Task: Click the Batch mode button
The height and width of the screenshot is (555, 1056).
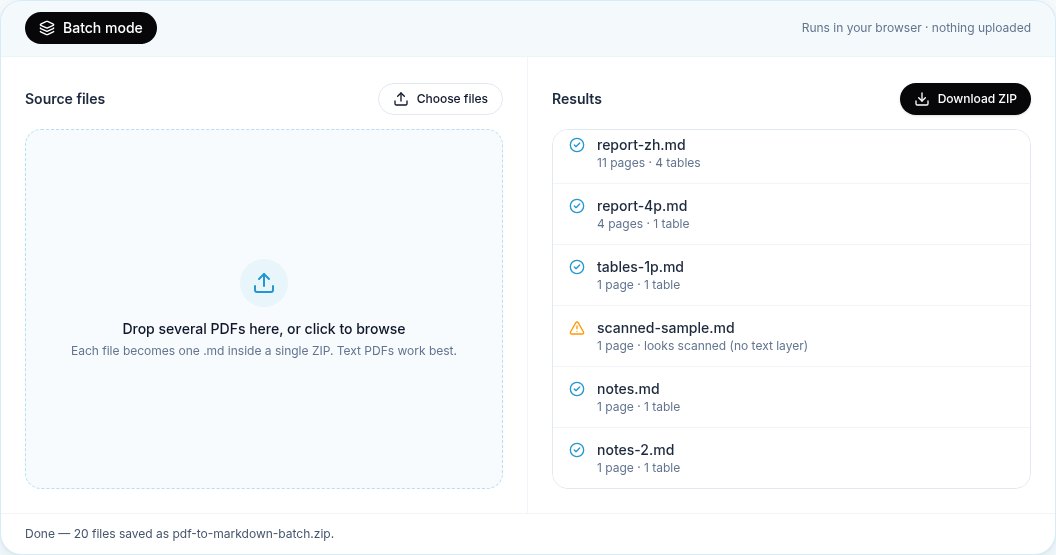Action: [91, 28]
